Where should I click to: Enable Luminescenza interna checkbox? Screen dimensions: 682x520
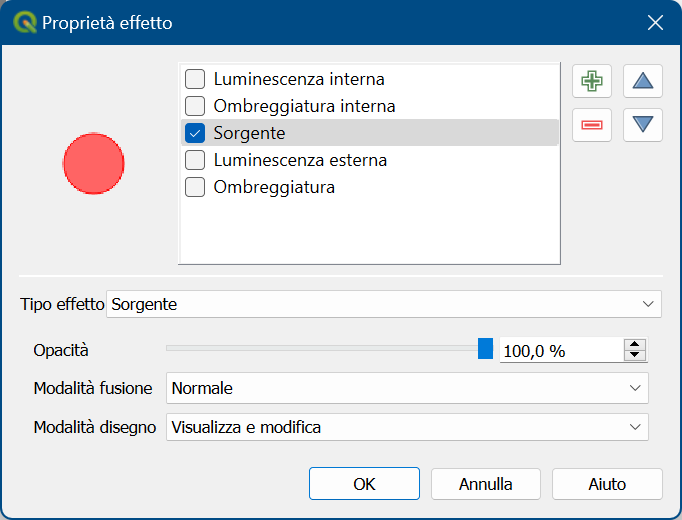tap(195, 79)
